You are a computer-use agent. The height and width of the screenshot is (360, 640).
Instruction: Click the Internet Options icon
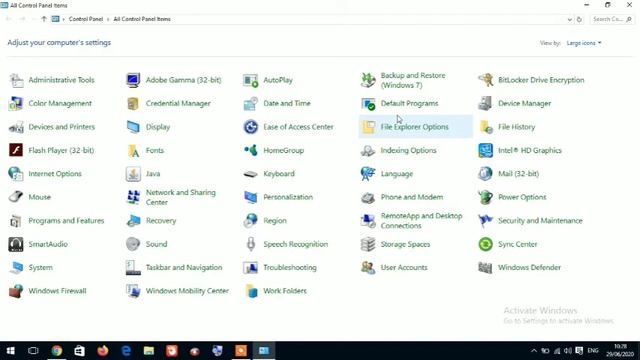tap(16, 174)
